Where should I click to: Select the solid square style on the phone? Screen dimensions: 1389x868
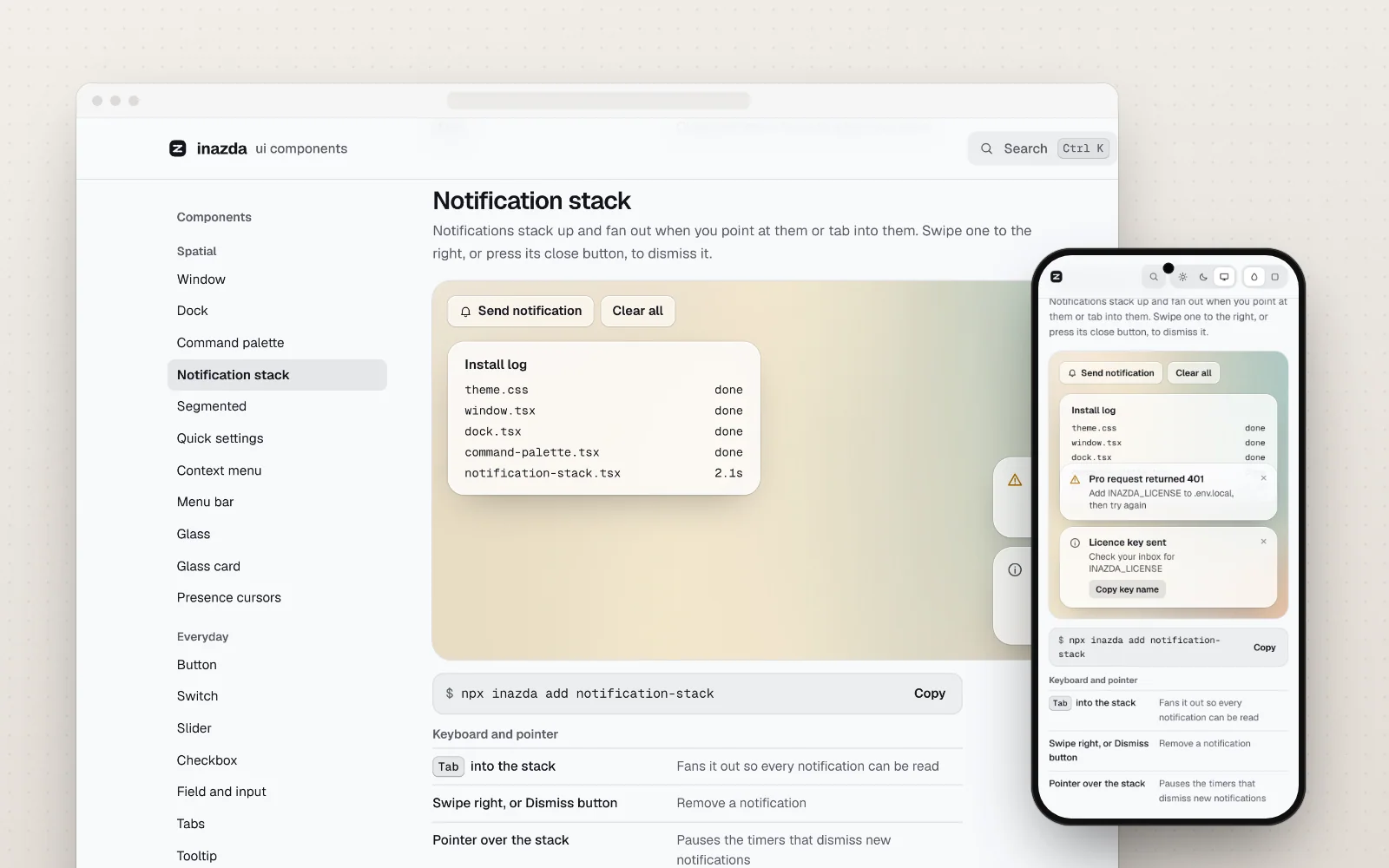(1274, 277)
